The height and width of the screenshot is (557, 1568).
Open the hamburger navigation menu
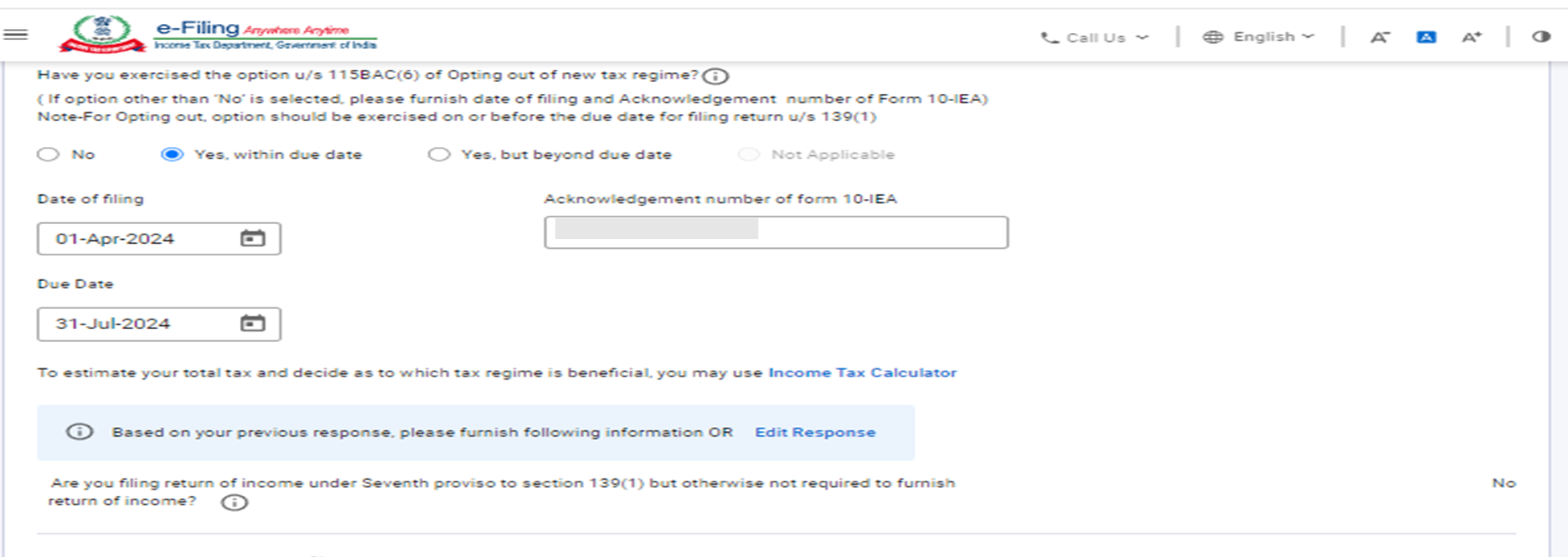pyautogui.click(x=16, y=35)
